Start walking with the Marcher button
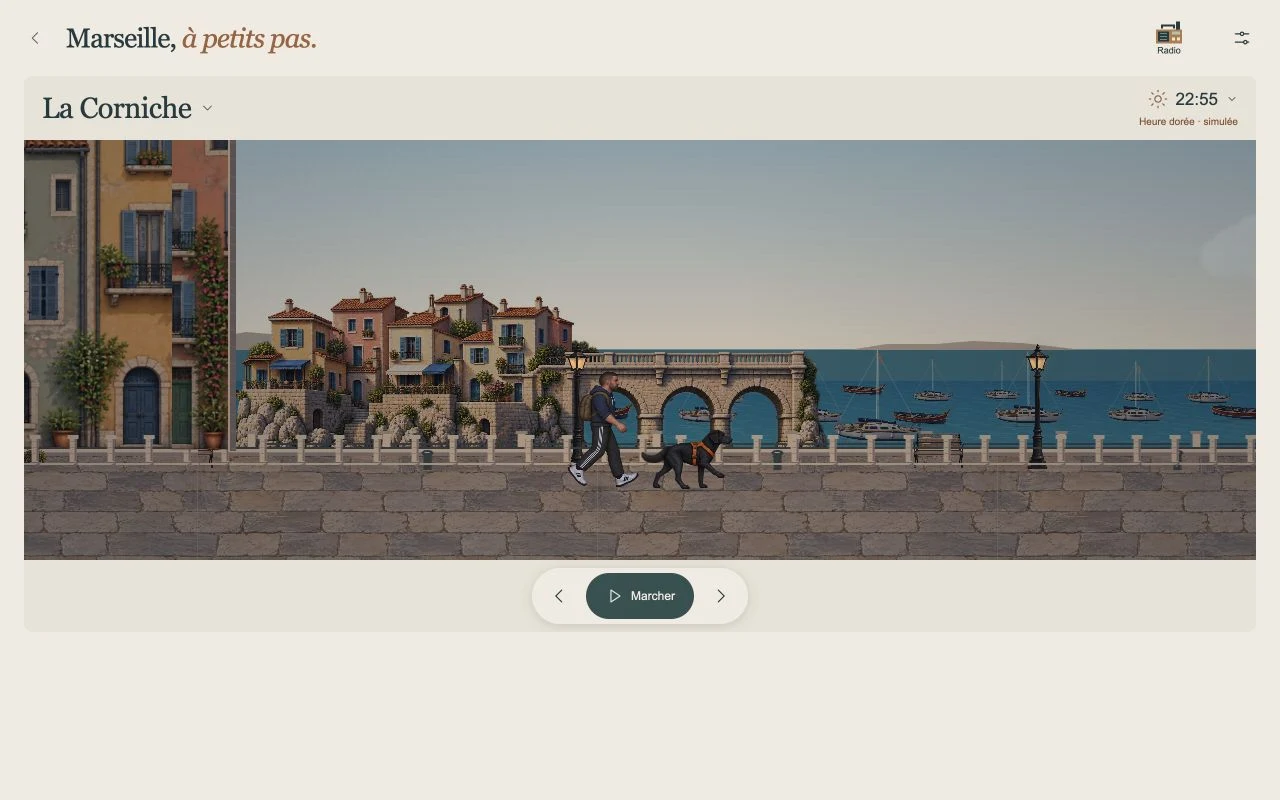 click(x=640, y=596)
